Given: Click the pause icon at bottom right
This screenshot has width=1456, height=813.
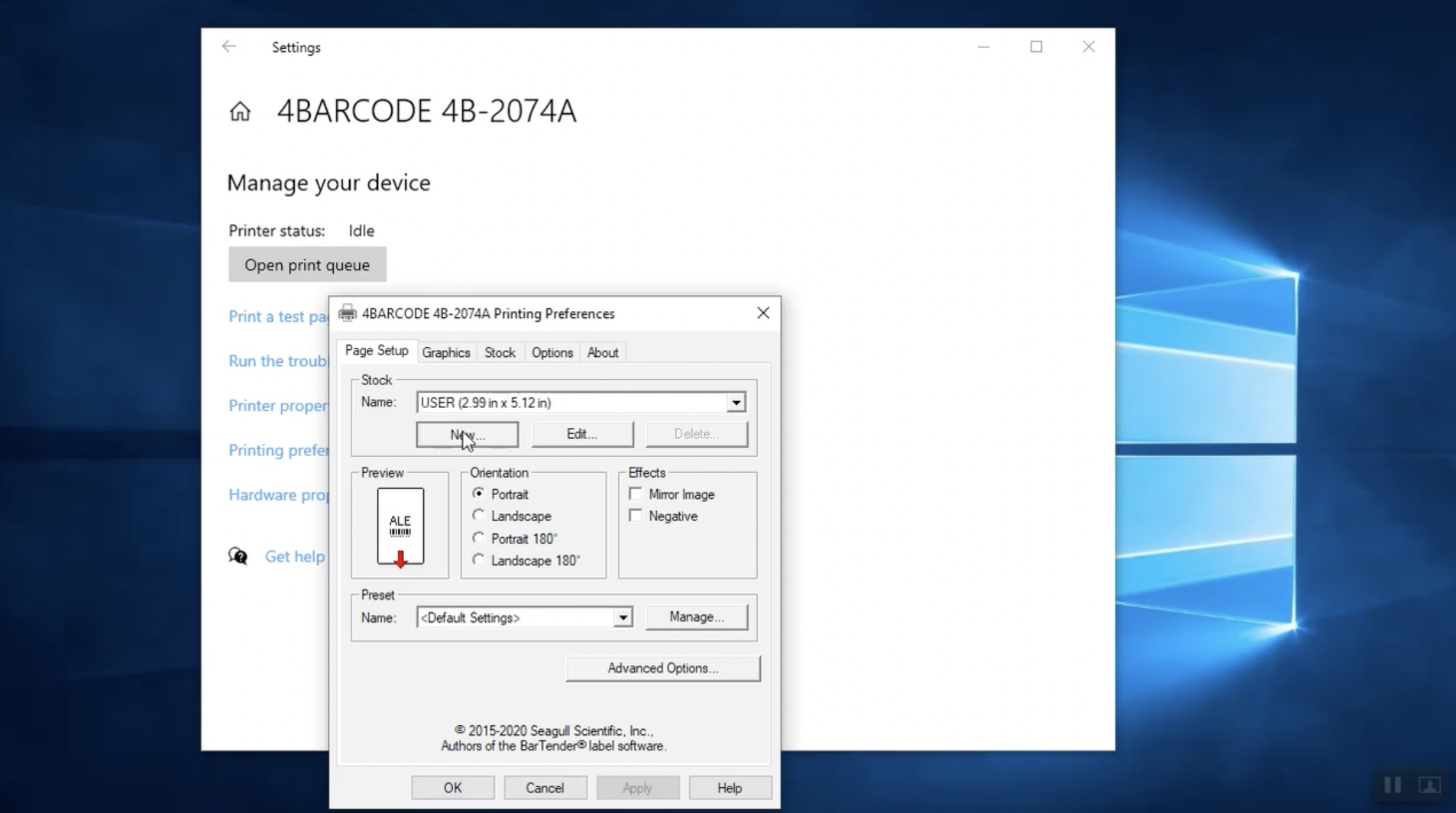Looking at the screenshot, I should tap(1392, 785).
